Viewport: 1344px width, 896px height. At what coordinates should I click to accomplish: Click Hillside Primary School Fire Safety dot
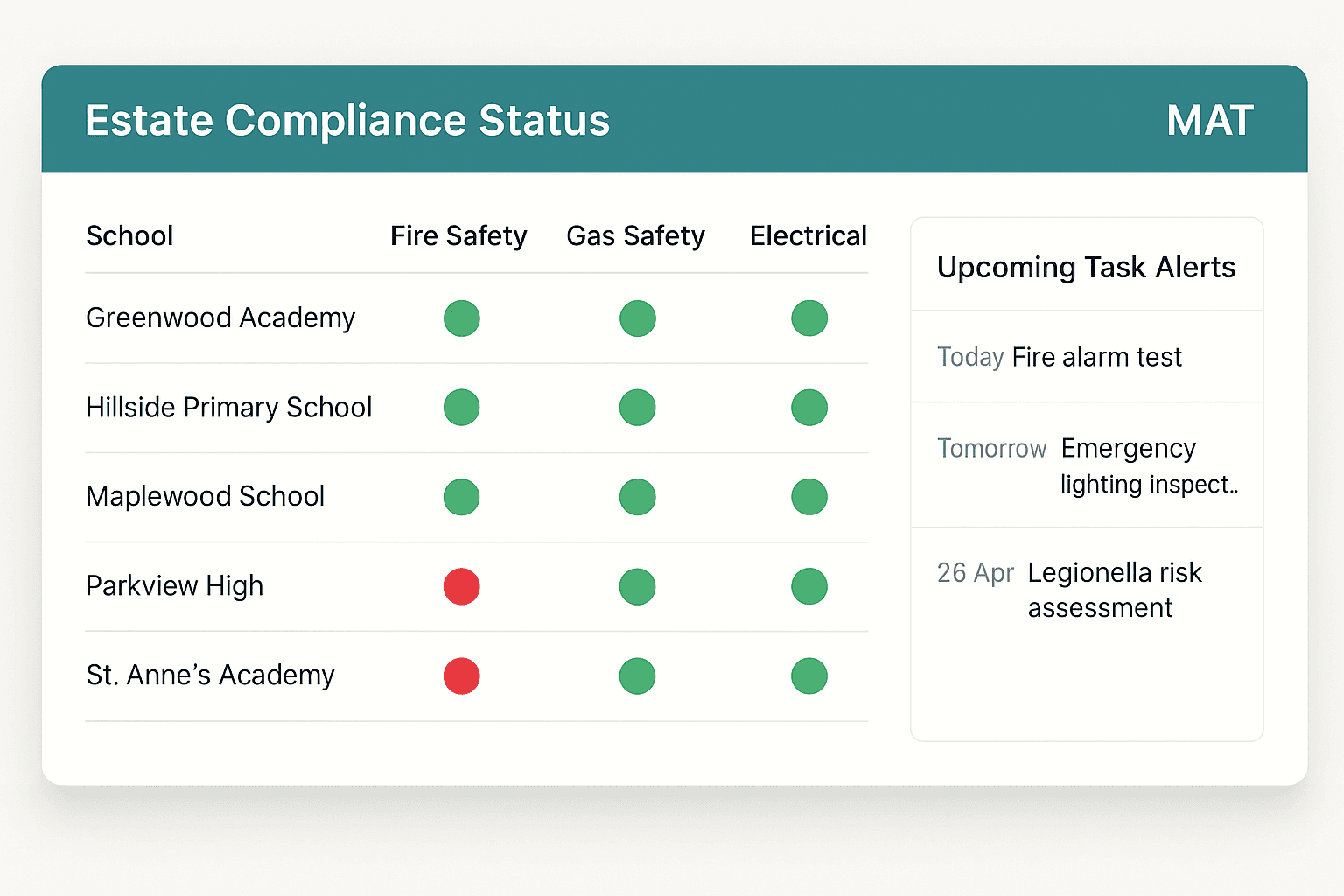[x=461, y=408]
